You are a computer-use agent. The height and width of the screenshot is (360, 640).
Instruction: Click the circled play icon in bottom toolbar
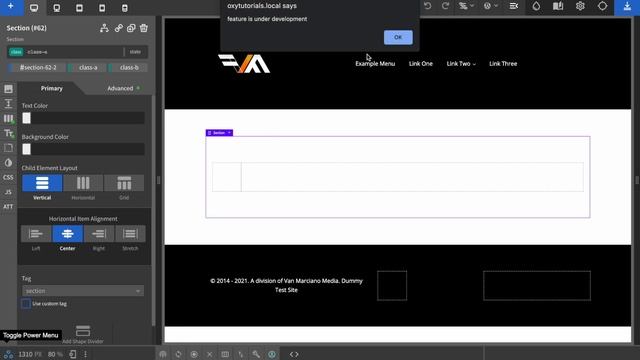(194, 354)
